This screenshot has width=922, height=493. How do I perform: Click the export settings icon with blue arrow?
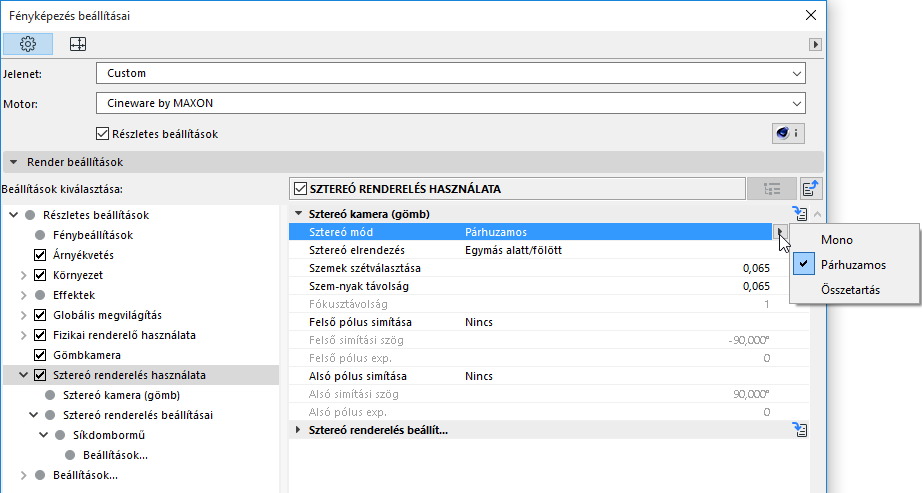click(811, 189)
